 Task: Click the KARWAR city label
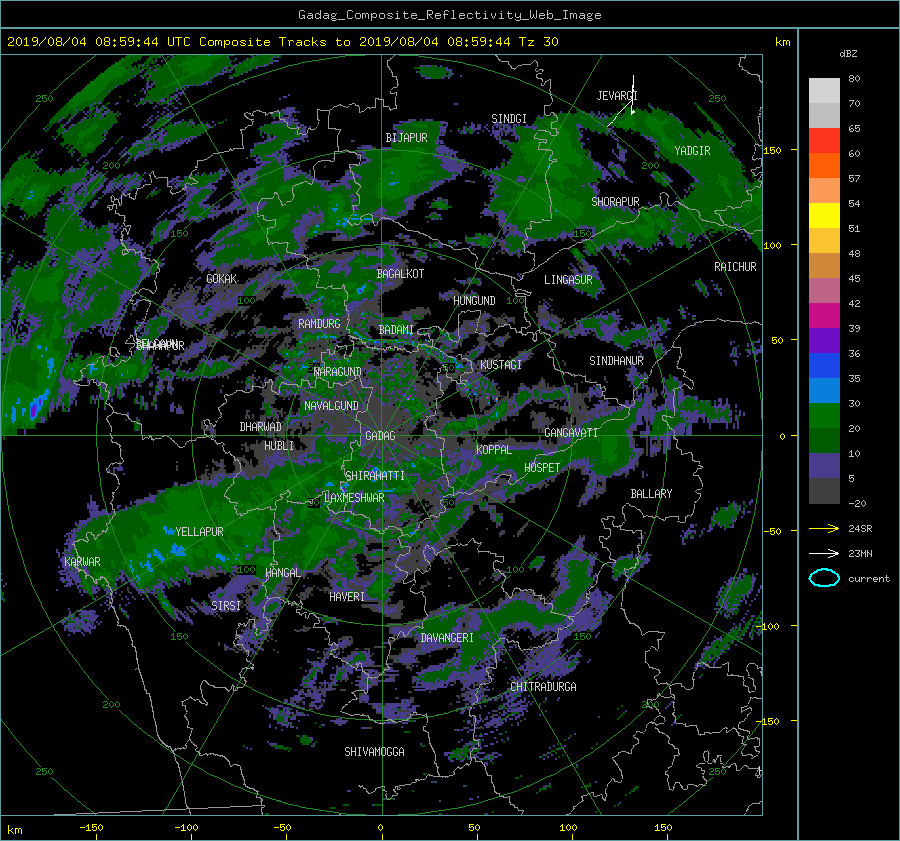(x=82, y=561)
